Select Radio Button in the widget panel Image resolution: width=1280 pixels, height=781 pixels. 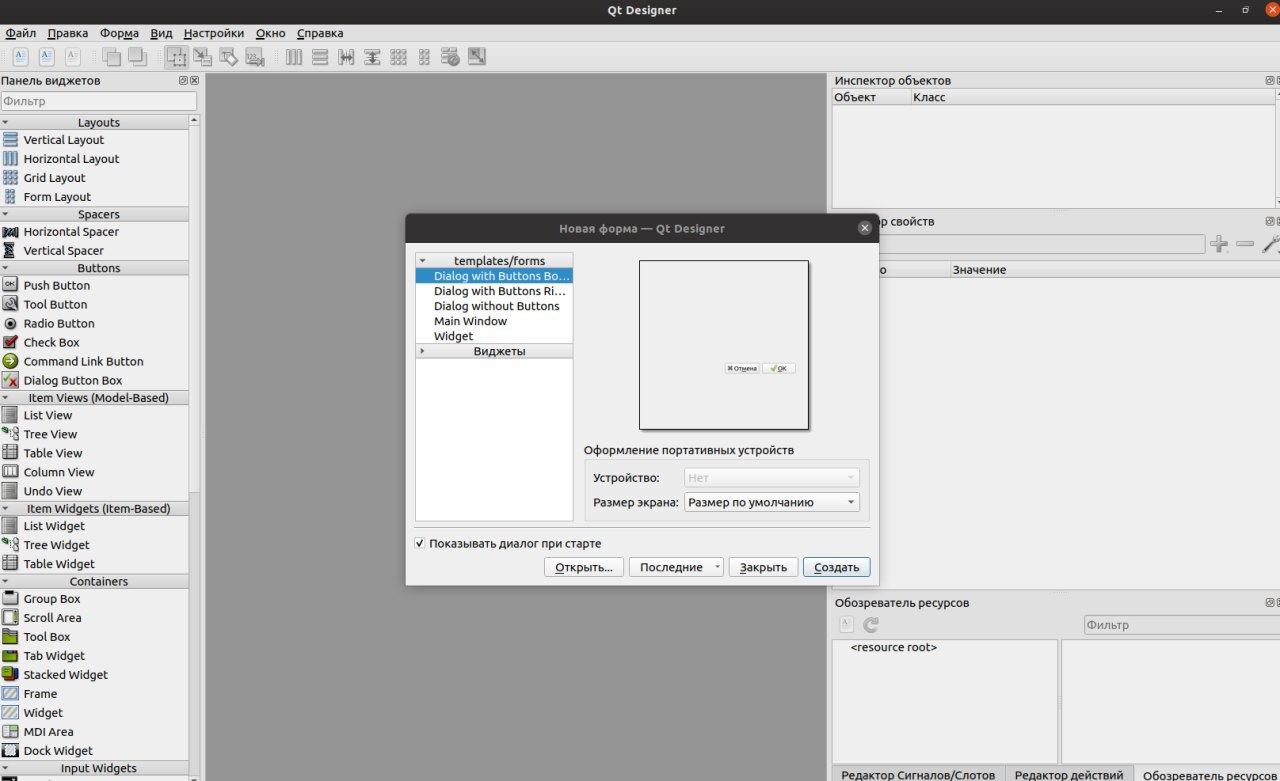click(x=59, y=323)
